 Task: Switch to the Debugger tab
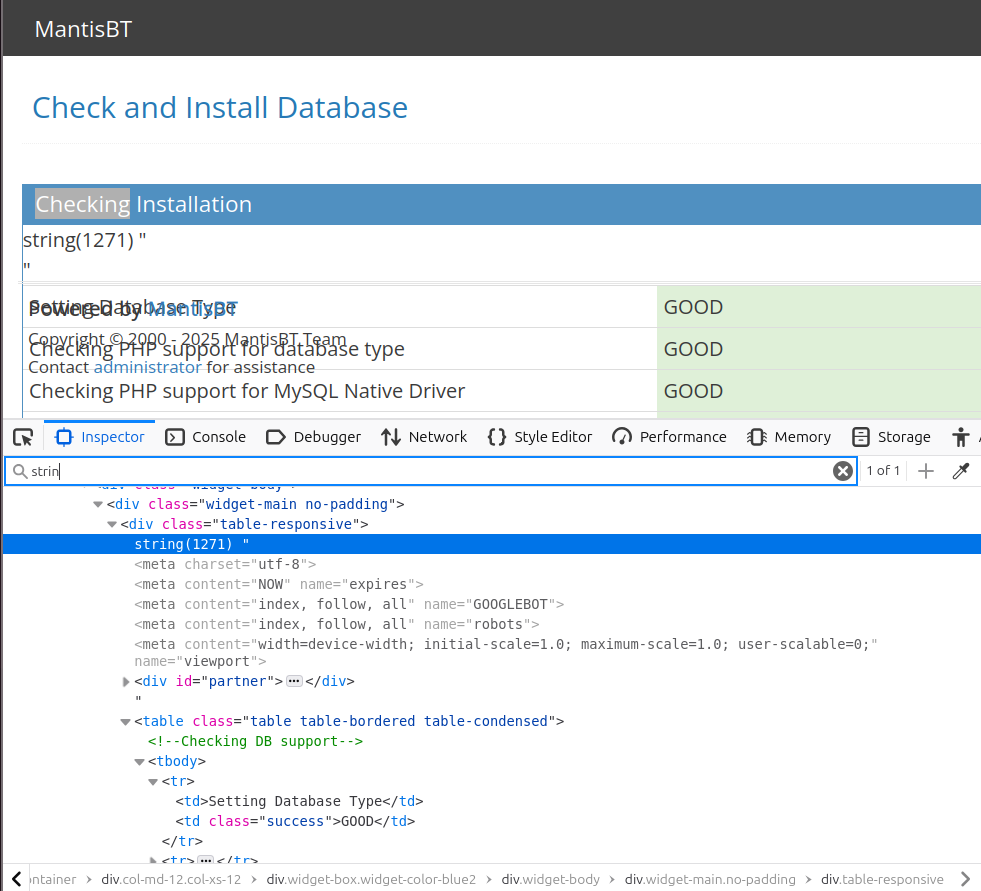click(x=314, y=437)
